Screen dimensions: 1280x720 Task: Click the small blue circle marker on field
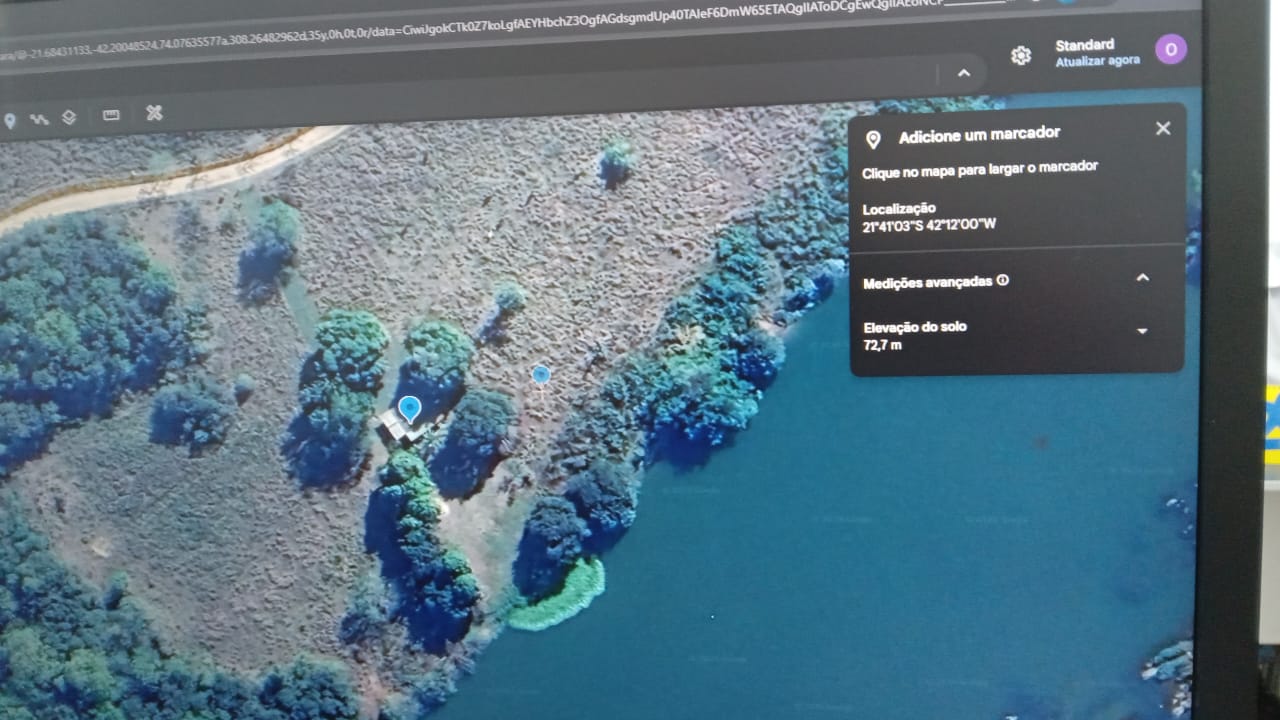(x=541, y=374)
